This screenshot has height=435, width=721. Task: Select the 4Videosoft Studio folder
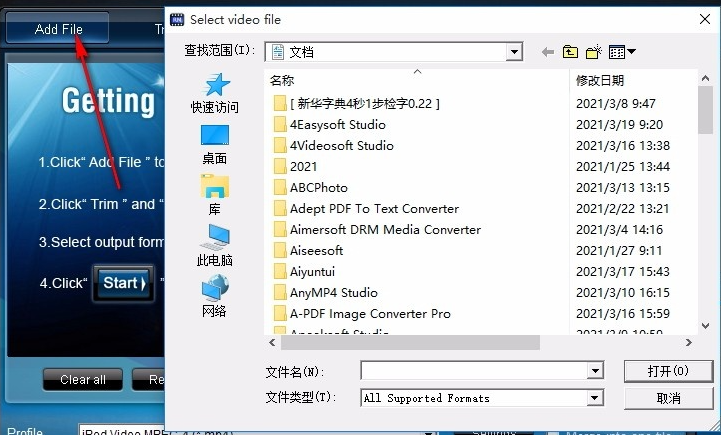pos(333,146)
